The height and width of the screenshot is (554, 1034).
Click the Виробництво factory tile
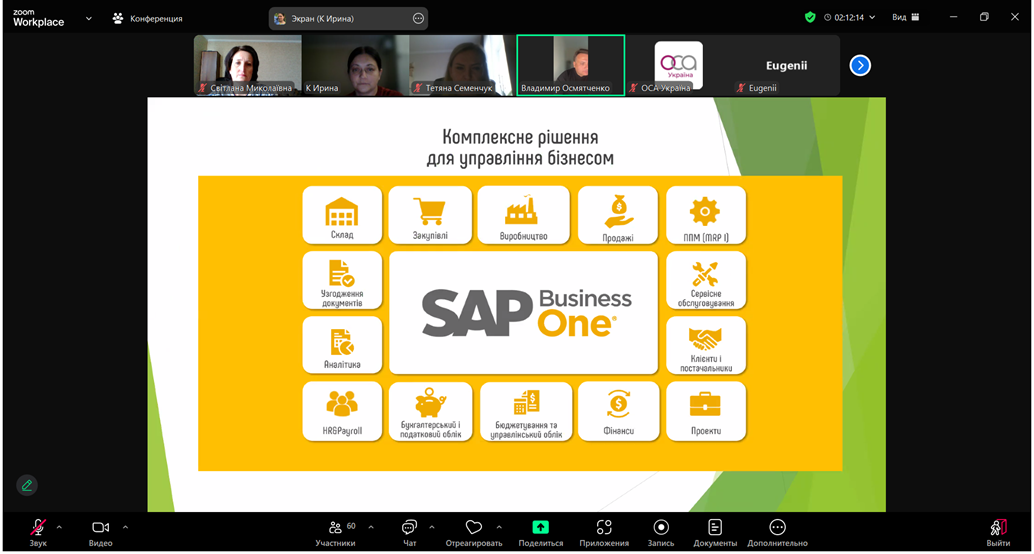pos(524,215)
